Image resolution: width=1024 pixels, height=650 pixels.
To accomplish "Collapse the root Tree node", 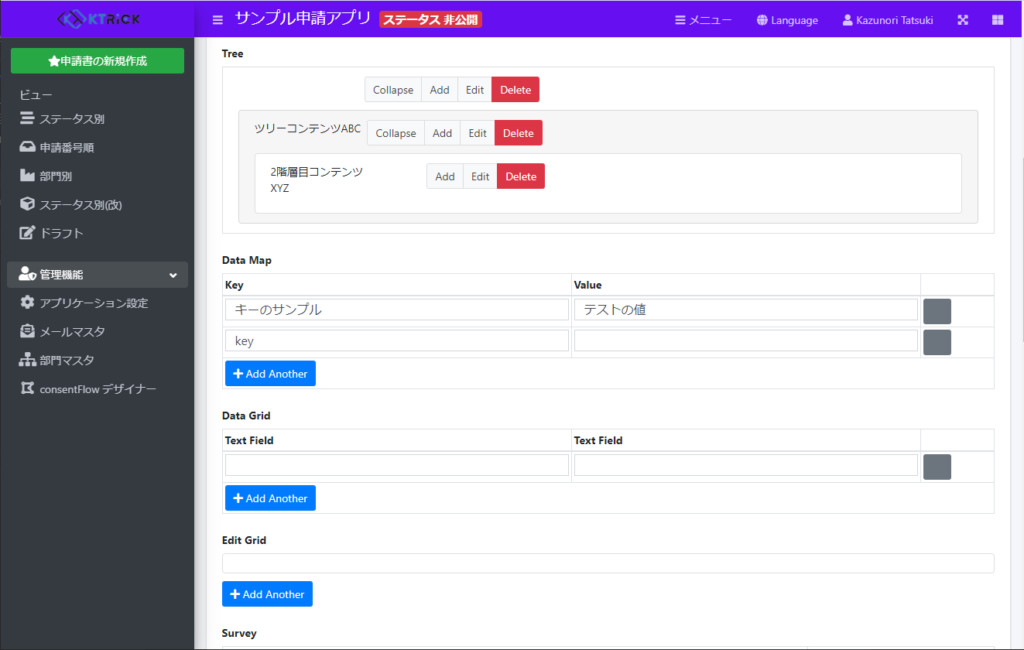I will pos(392,90).
